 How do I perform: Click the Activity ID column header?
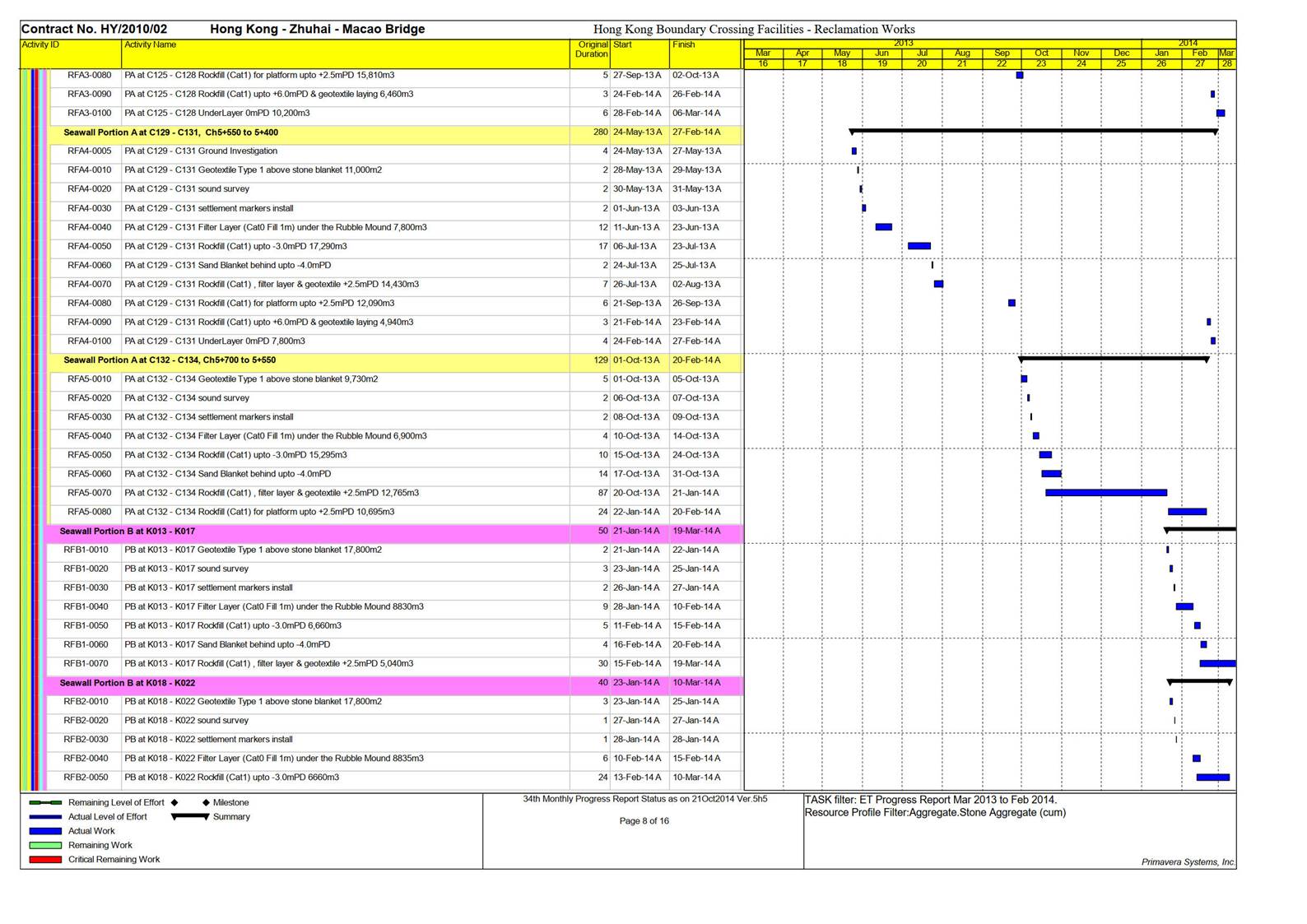71,53
